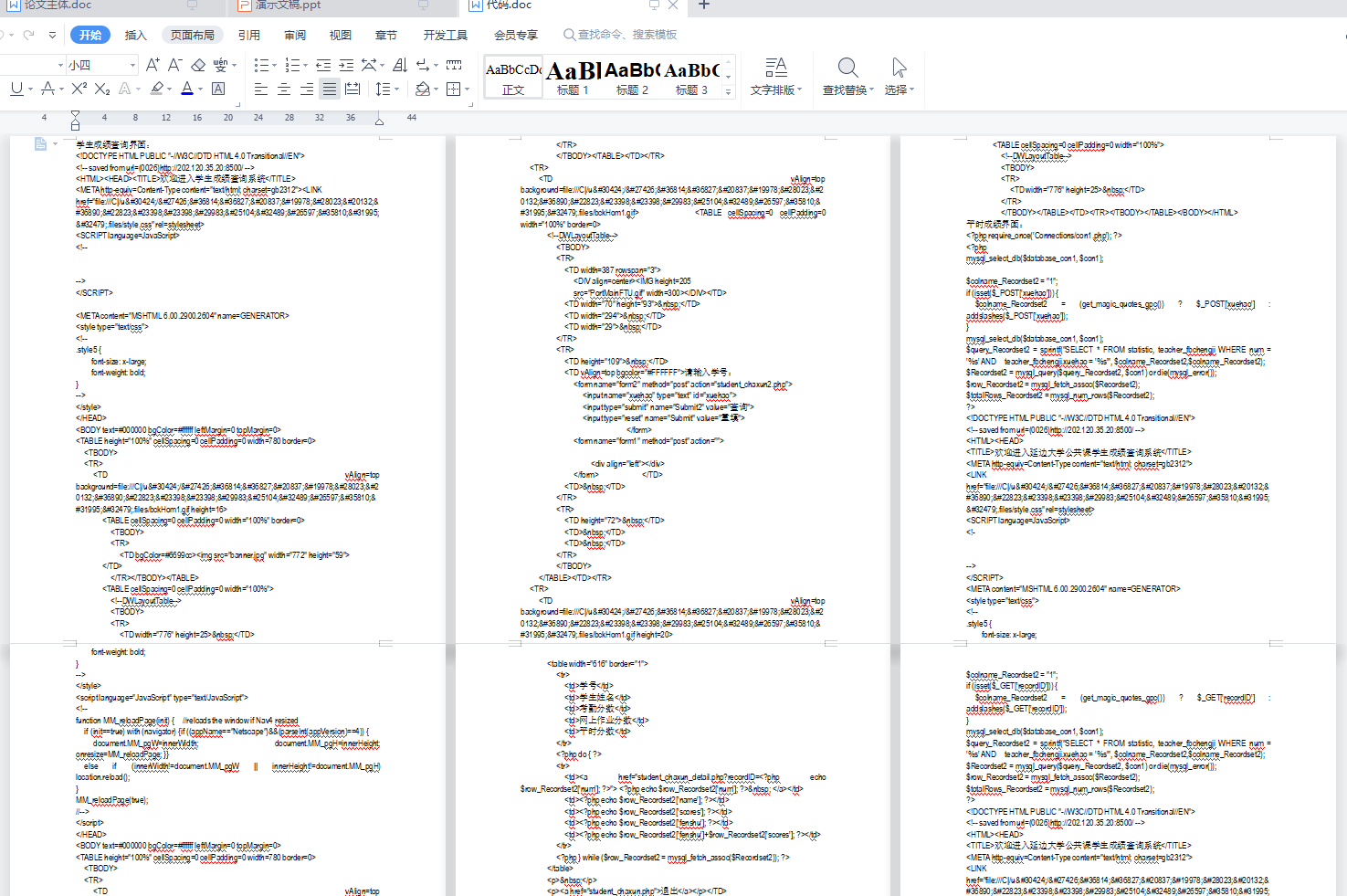Expand bullet list style arrow

click(274, 66)
